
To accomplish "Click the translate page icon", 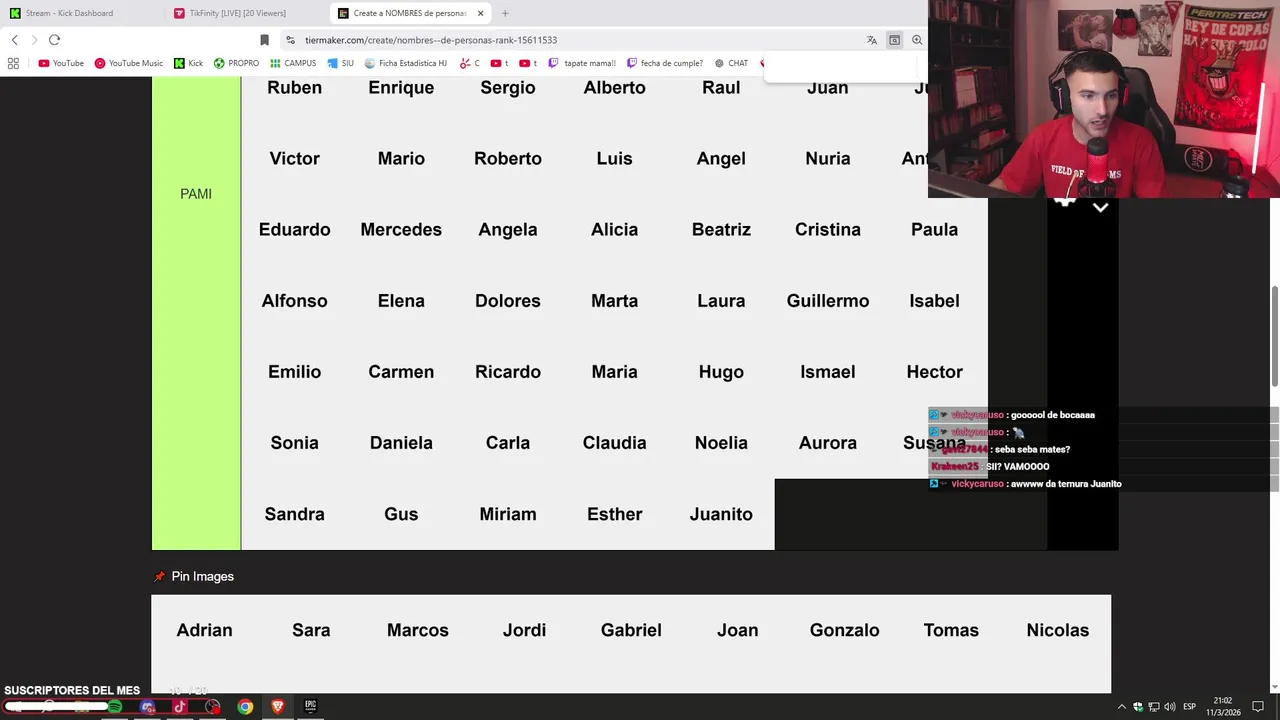I will (872, 40).
